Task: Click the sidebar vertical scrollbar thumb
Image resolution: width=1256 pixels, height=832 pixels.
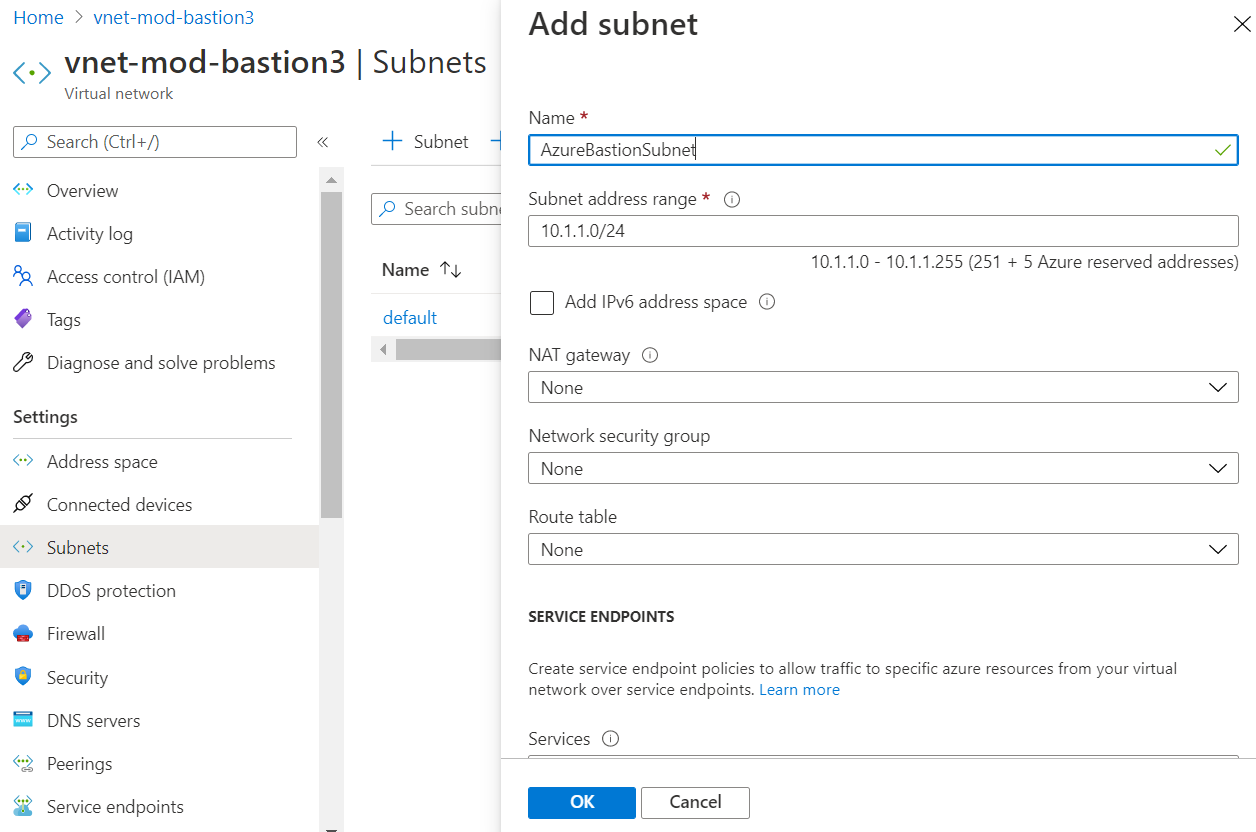Action: 331,355
